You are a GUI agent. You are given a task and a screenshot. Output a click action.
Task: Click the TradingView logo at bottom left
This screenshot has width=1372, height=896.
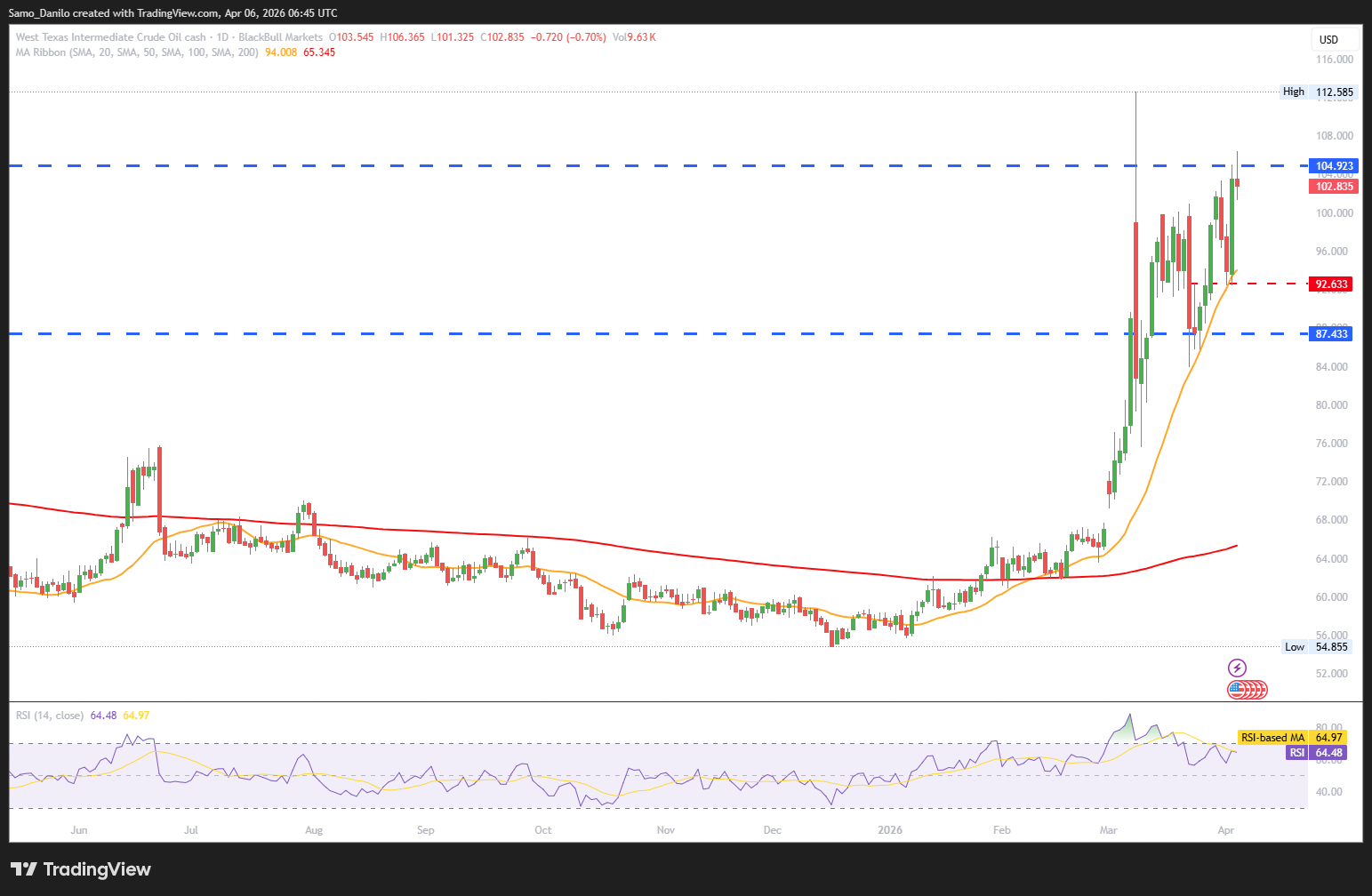click(x=81, y=869)
